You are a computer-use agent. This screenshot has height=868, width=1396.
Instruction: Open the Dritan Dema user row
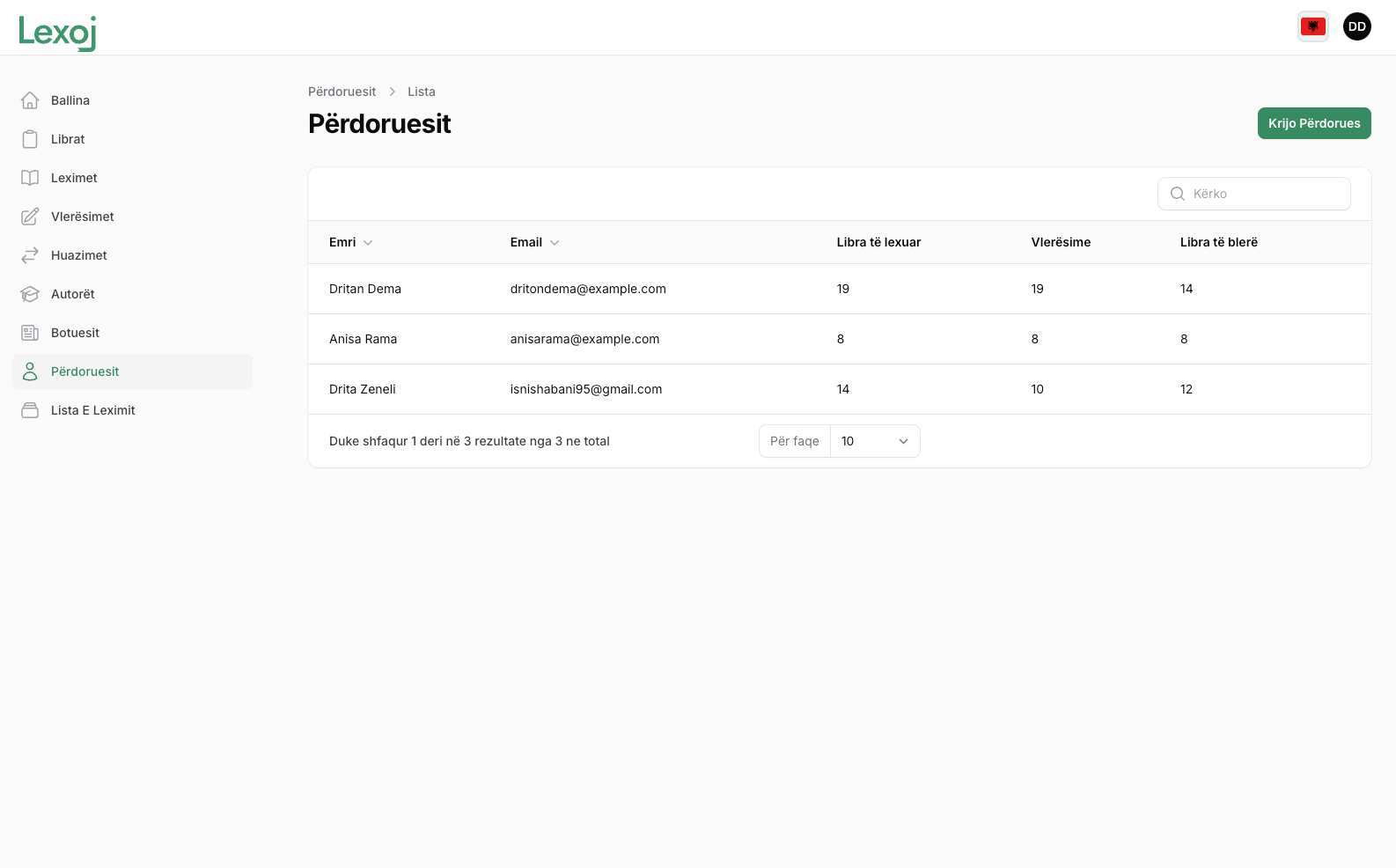pos(365,289)
